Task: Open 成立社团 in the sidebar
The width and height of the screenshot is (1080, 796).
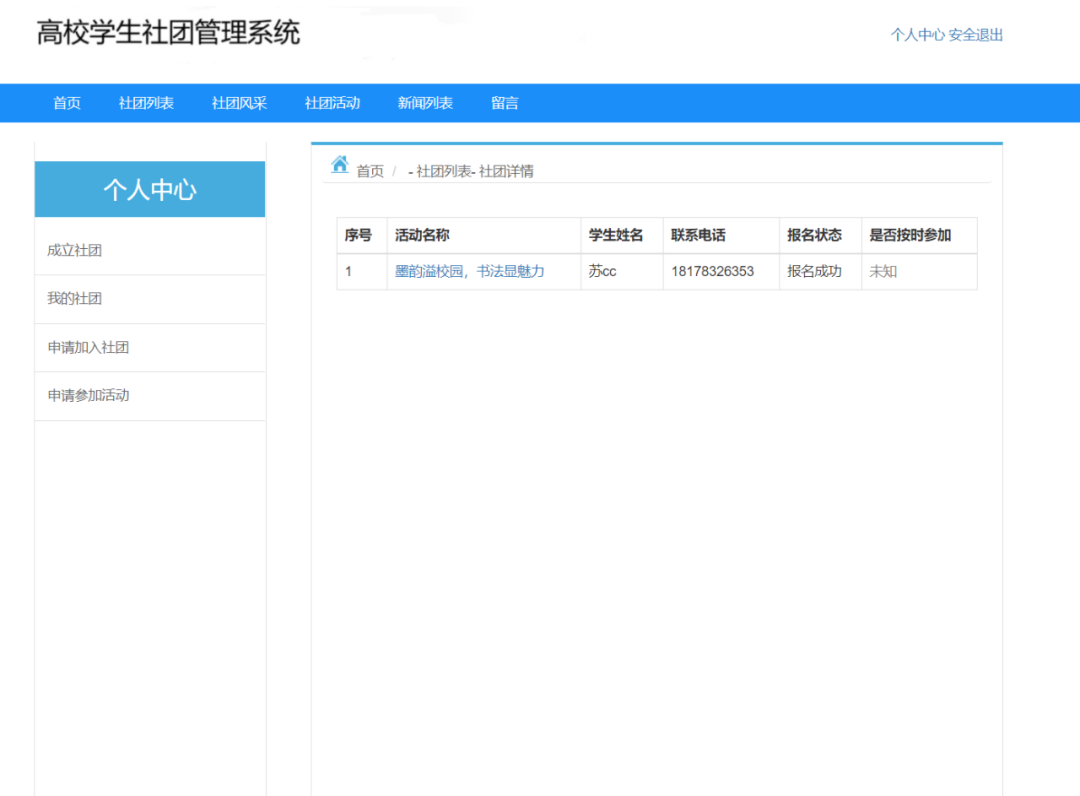Action: [x=150, y=251]
